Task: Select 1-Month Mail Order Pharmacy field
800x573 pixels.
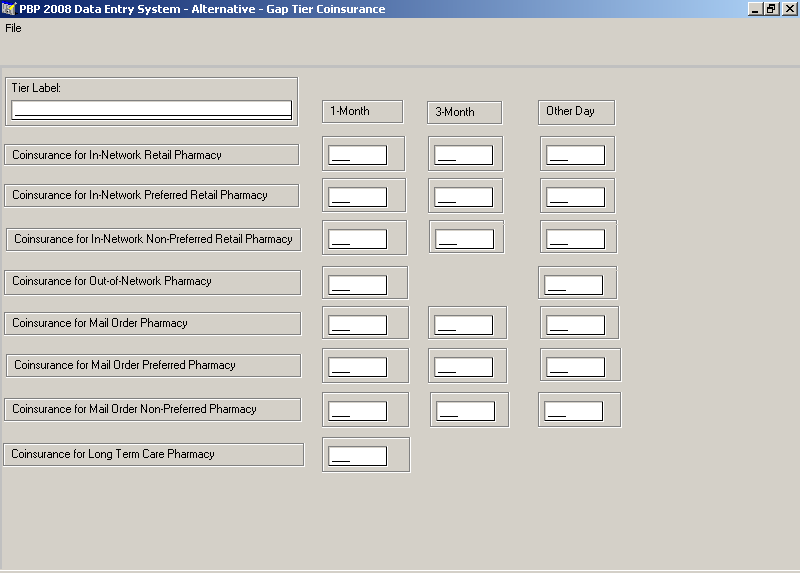Action: [x=357, y=325]
